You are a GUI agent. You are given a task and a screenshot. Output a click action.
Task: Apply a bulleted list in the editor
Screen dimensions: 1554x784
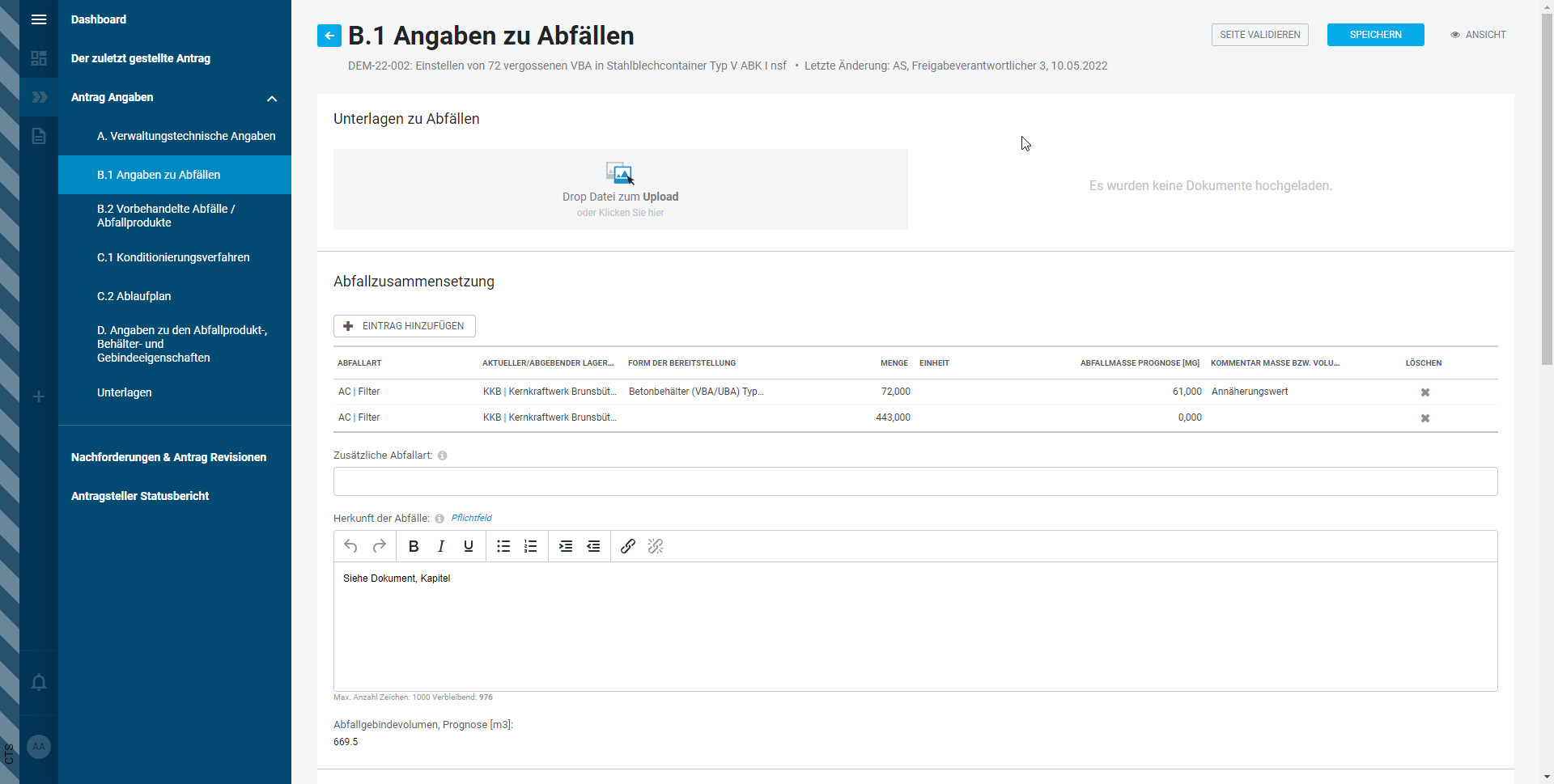[x=503, y=546]
